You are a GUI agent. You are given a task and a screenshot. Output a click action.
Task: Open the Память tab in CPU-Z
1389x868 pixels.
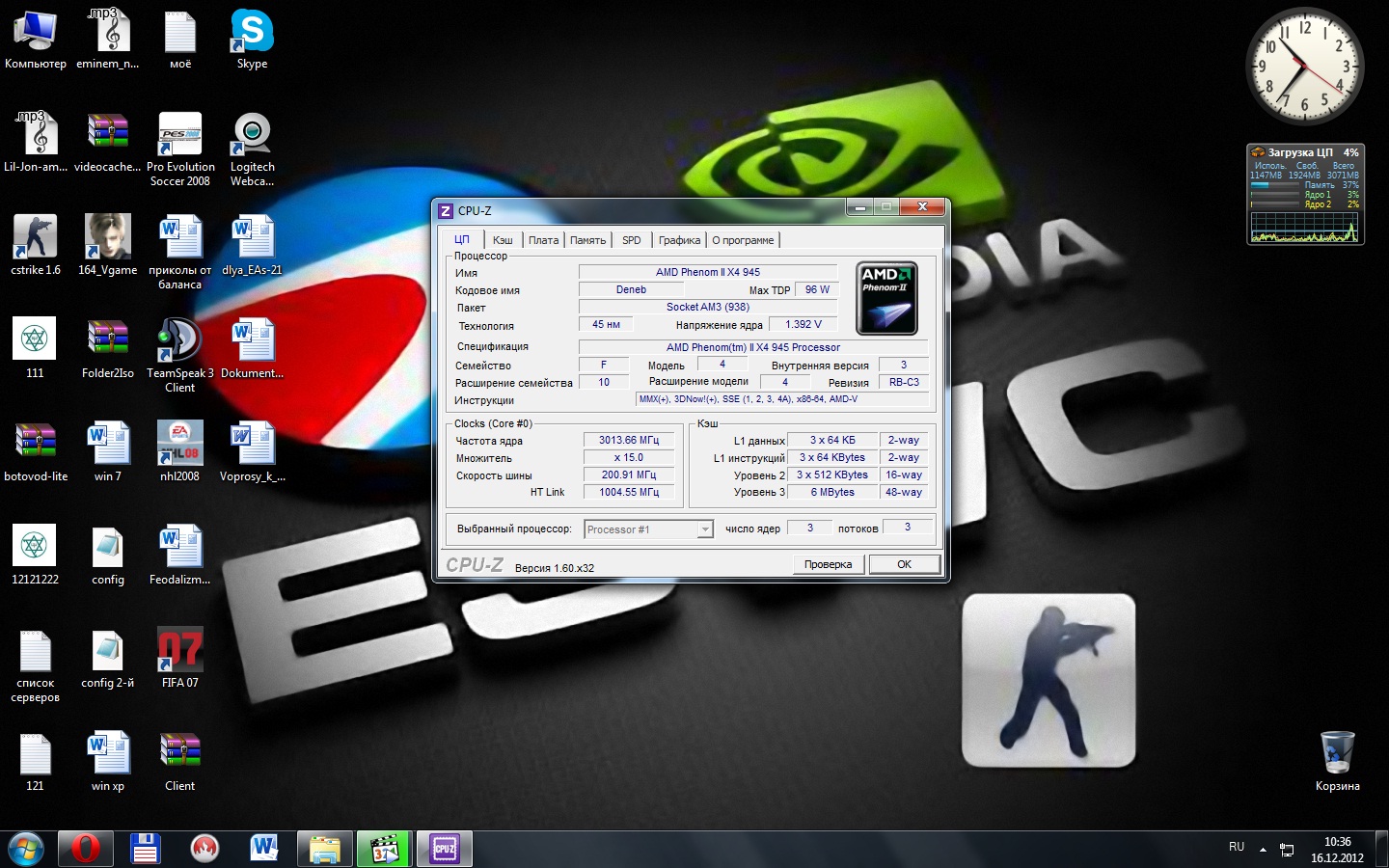pos(587,240)
